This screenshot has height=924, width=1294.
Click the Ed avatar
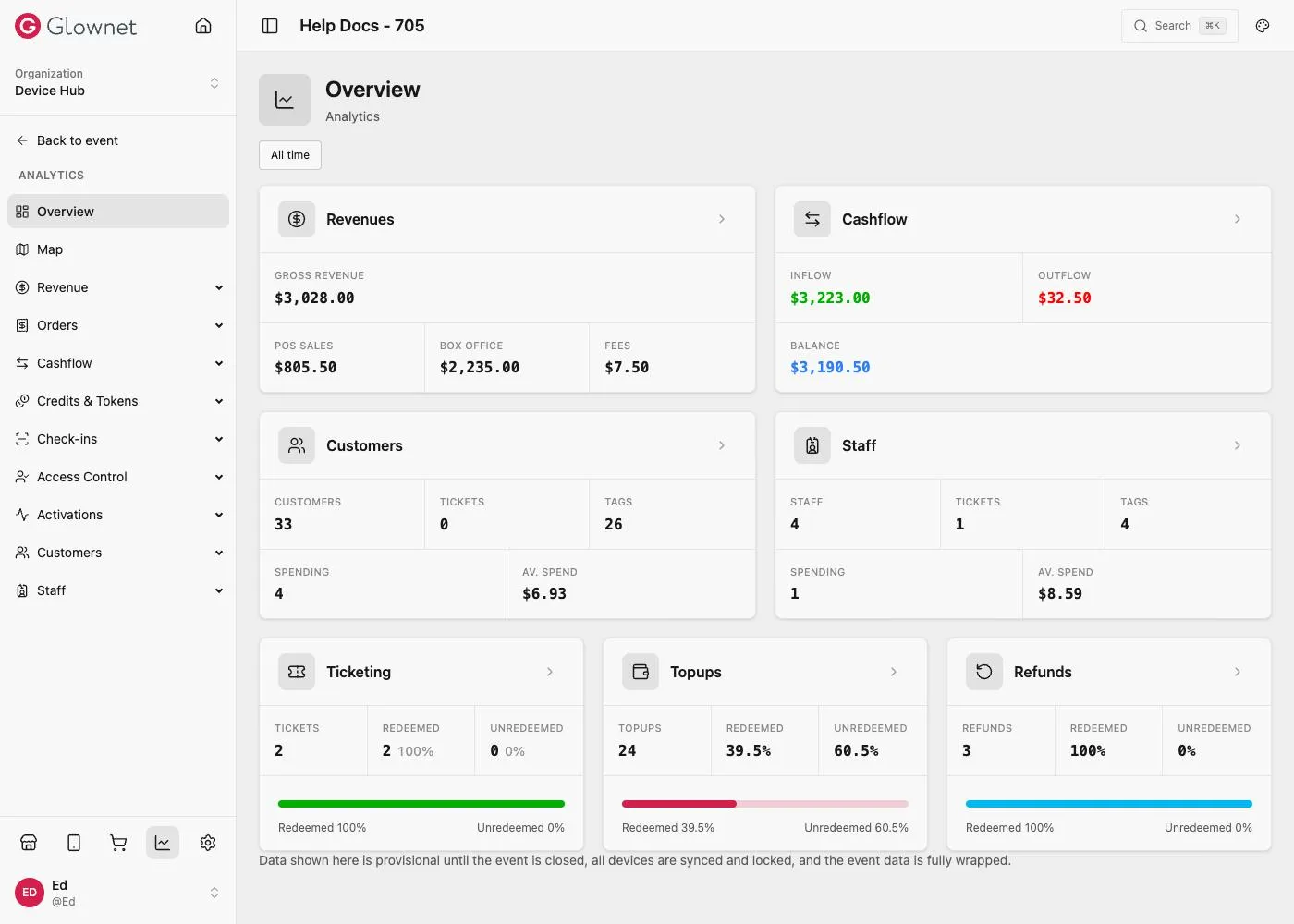30,893
